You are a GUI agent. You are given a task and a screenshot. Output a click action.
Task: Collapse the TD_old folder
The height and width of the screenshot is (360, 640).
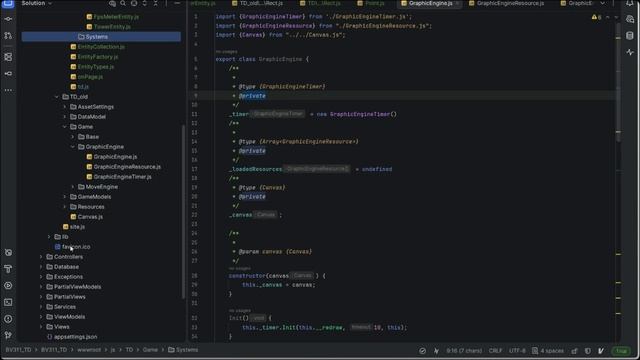tap(57, 97)
